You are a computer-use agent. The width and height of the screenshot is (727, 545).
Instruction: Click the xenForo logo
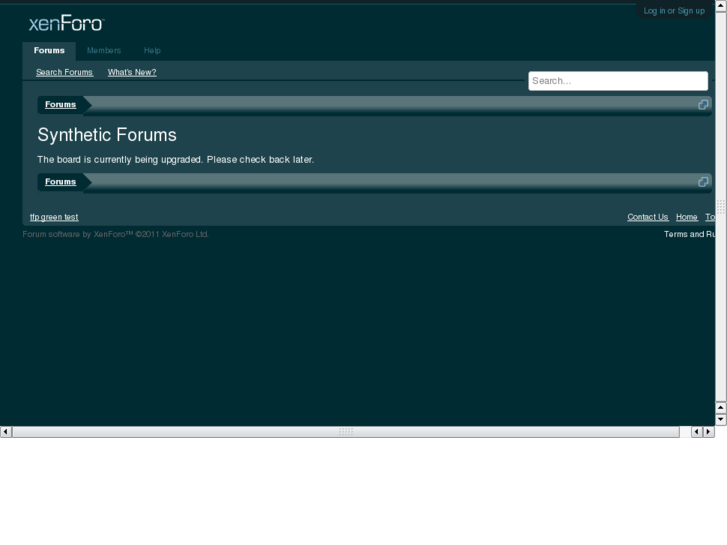67,23
